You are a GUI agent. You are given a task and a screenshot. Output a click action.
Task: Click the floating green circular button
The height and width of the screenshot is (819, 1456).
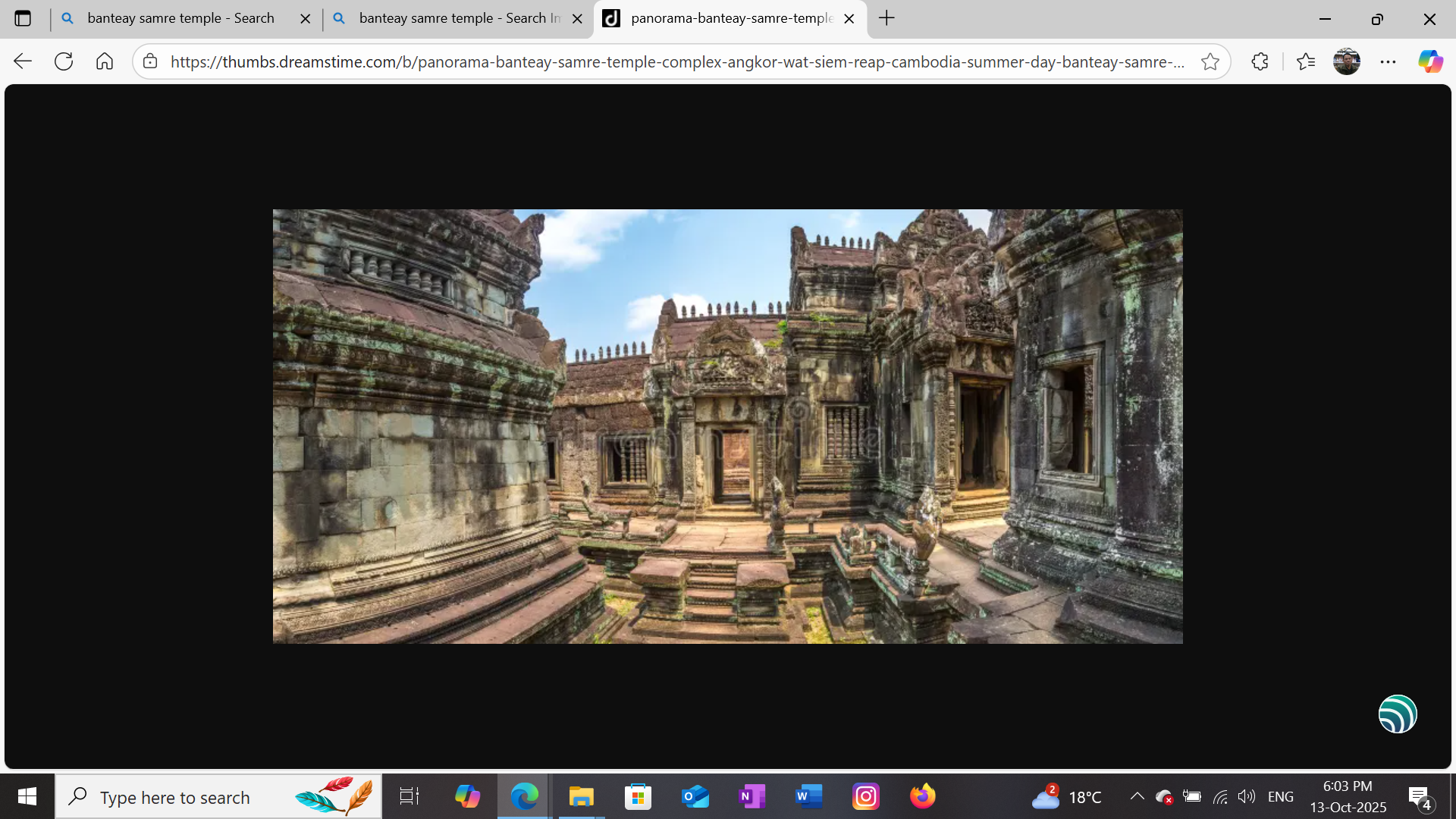point(1397,714)
